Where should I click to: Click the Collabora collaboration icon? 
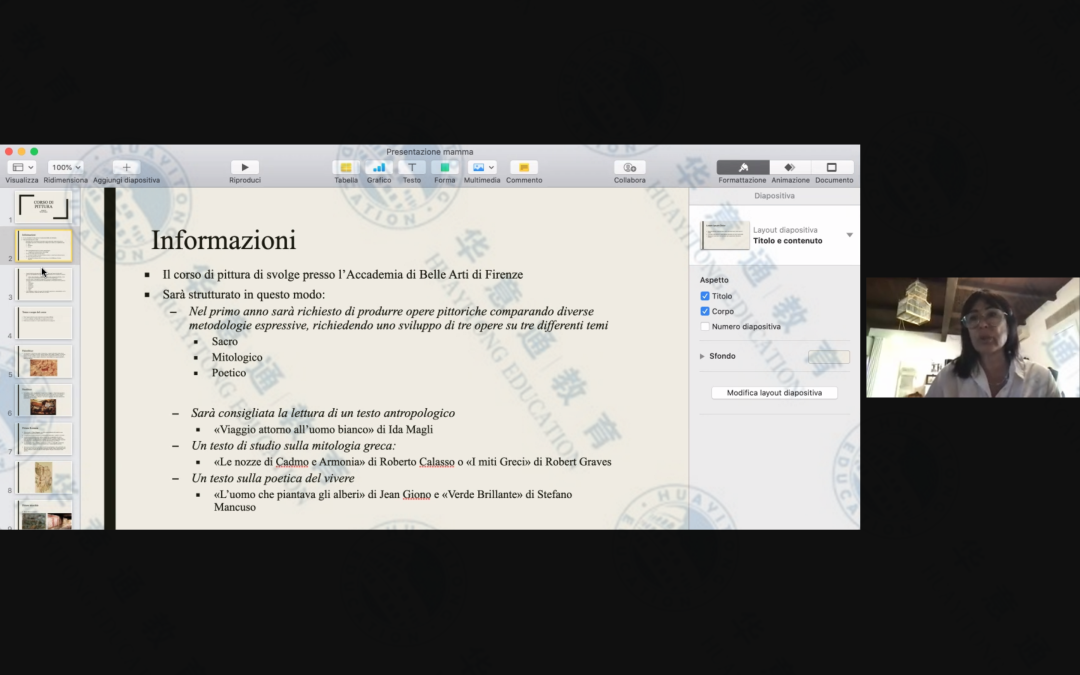[x=630, y=167]
